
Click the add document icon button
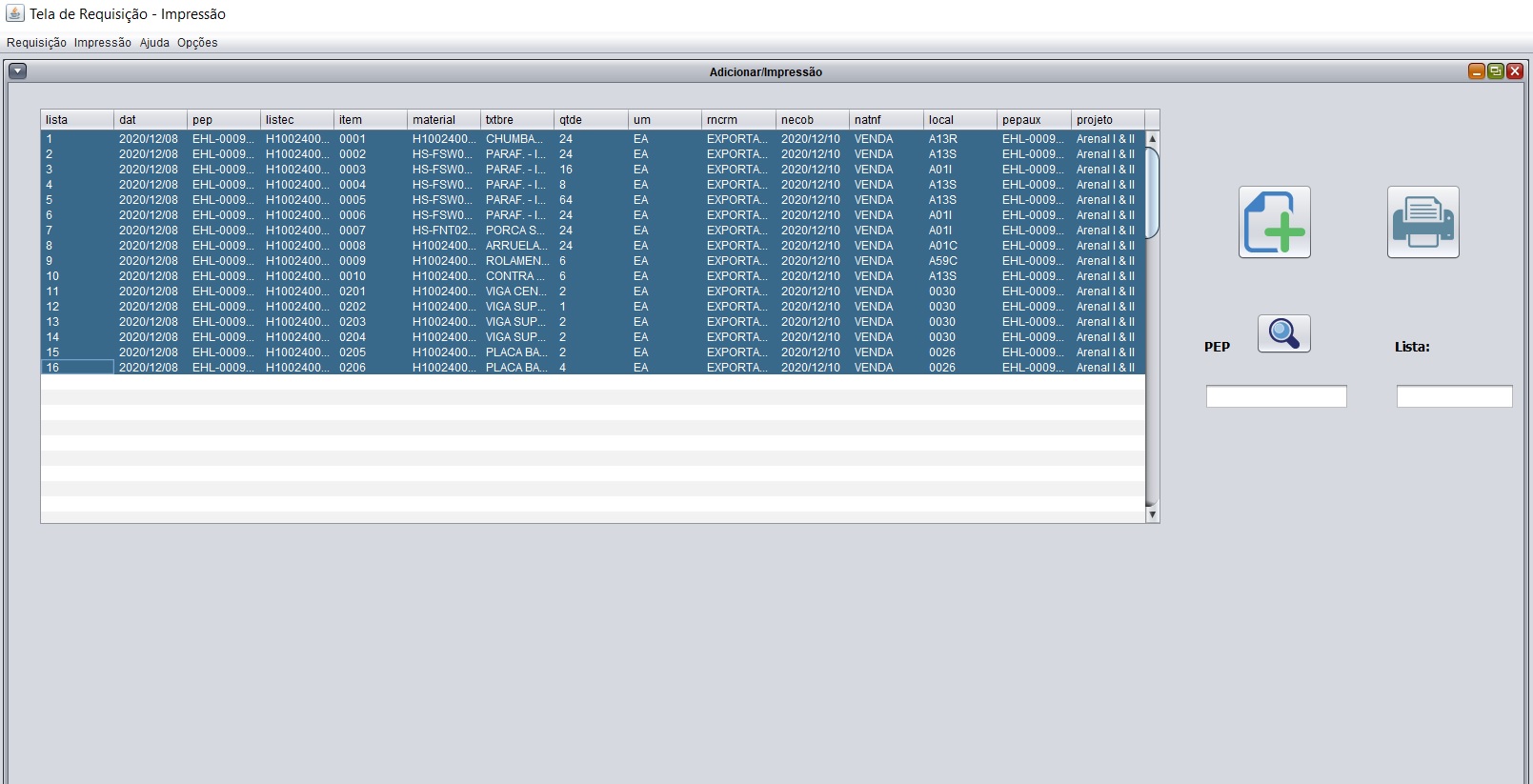1274,222
